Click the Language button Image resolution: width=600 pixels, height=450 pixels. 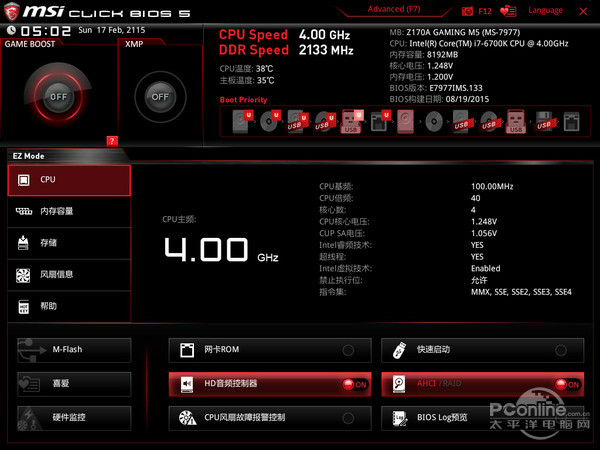tap(545, 10)
